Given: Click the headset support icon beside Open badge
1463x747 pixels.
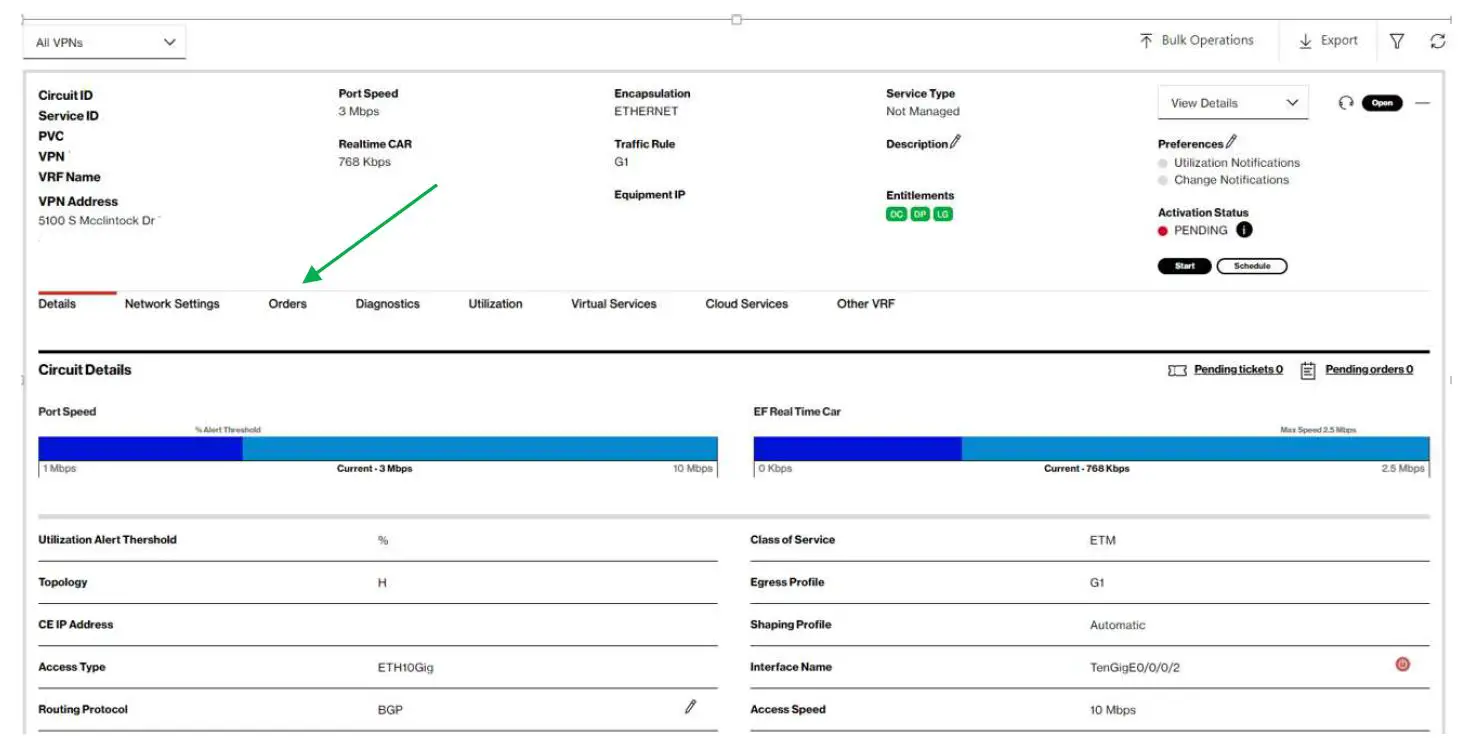Looking at the screenshot, I should tap(1345, 103).
